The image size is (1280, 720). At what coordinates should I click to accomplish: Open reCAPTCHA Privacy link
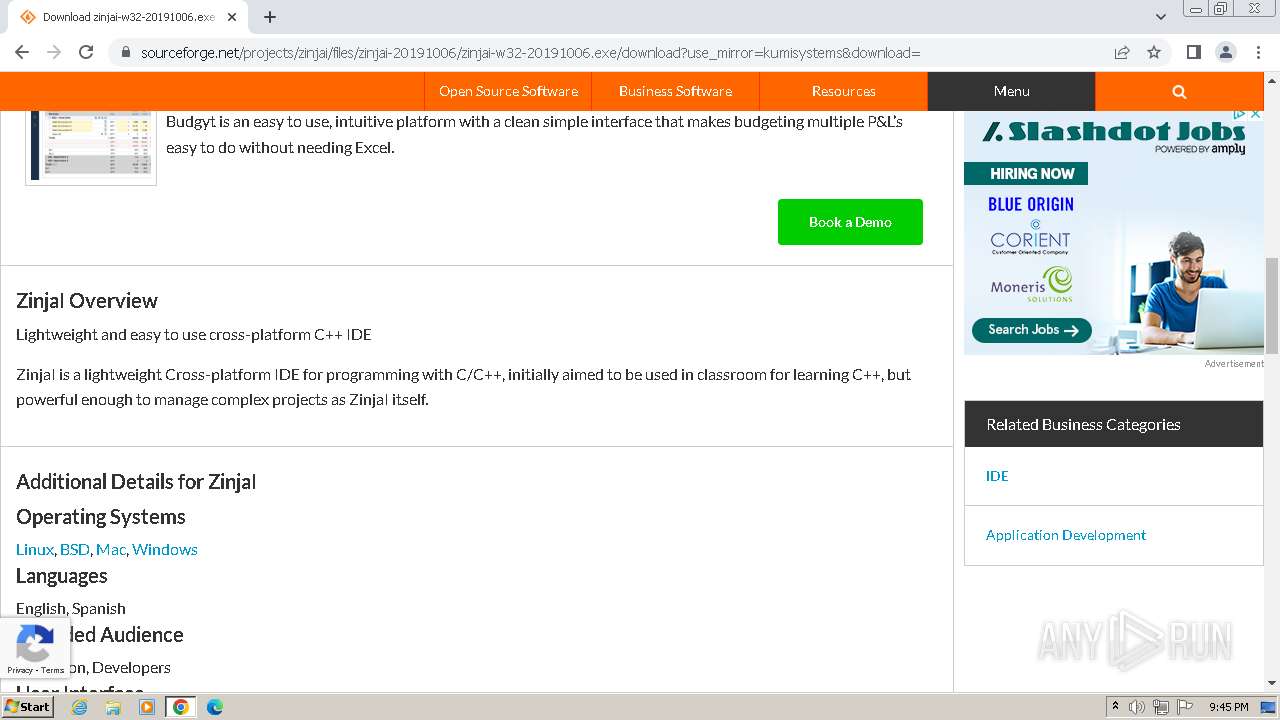coord(20,670)
